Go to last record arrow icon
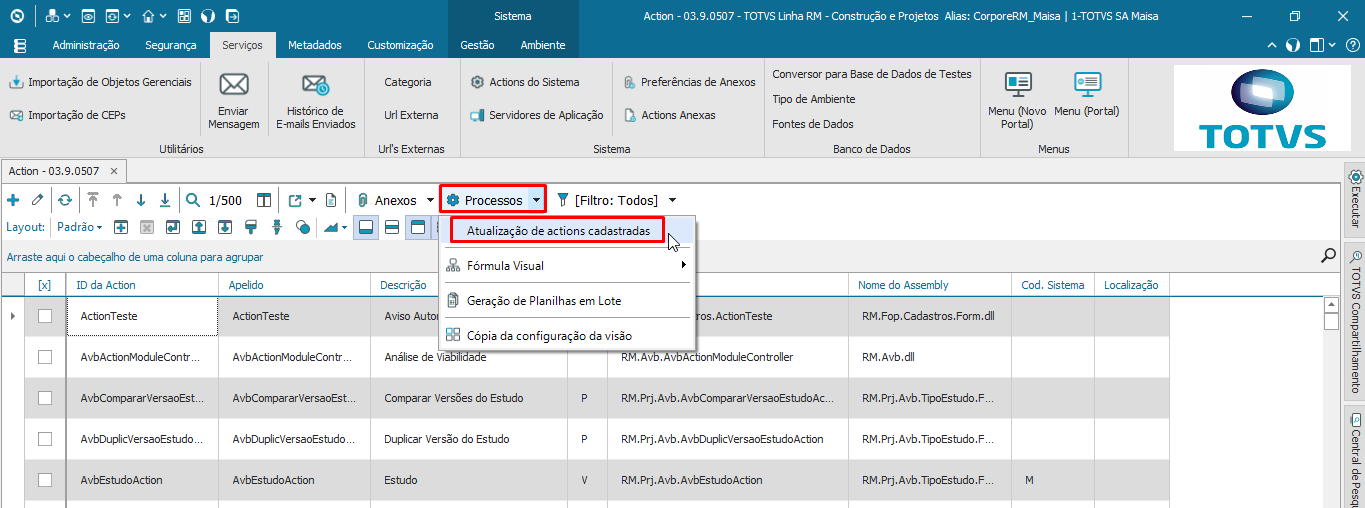This screenshot has height=508, width=1365. pyautogui.click(x=165, y=200)
